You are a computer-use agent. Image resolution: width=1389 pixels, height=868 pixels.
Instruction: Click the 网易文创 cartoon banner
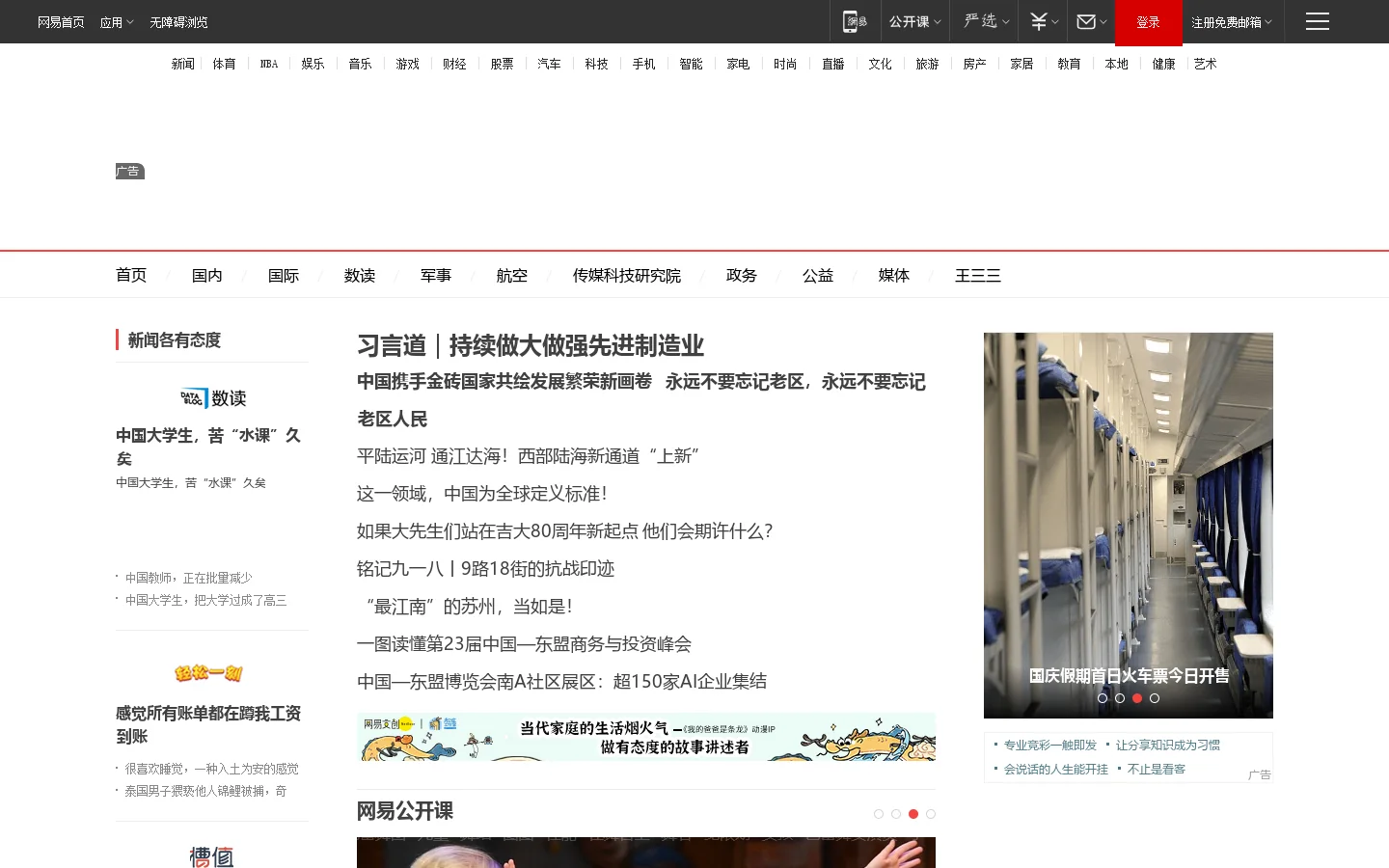coord(646,737)
